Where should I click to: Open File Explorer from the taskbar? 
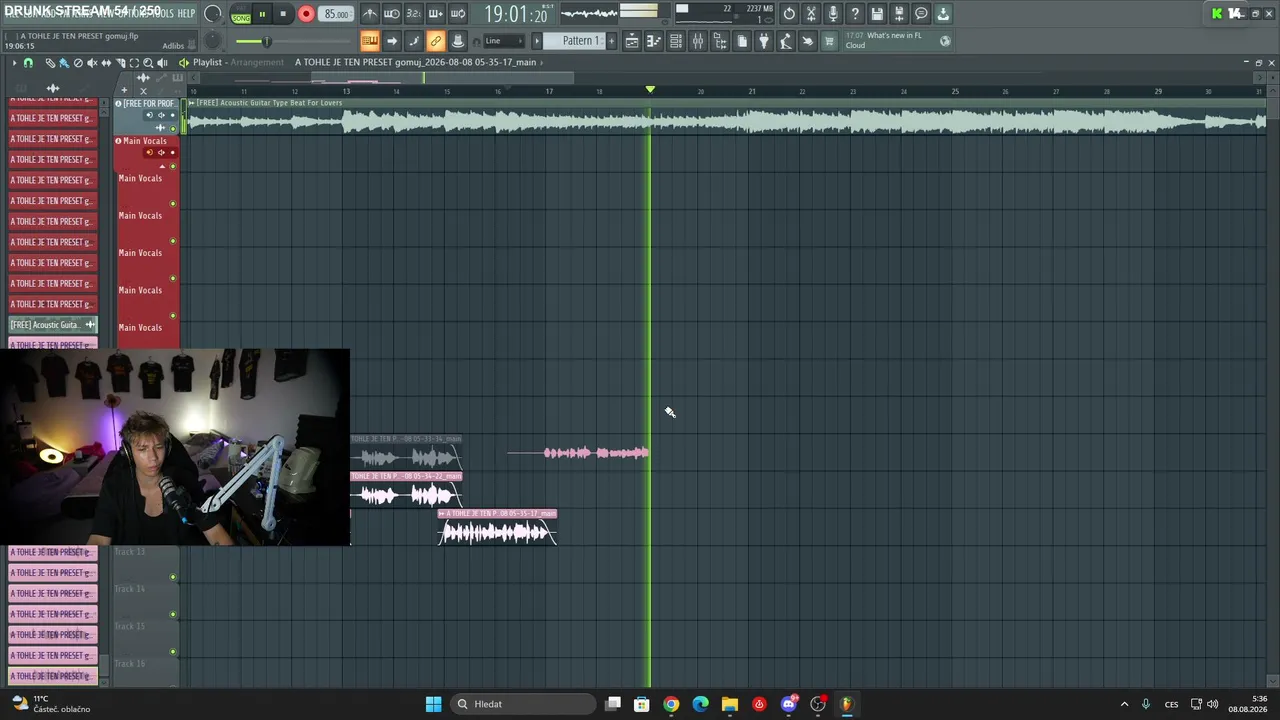coord(729,704)
